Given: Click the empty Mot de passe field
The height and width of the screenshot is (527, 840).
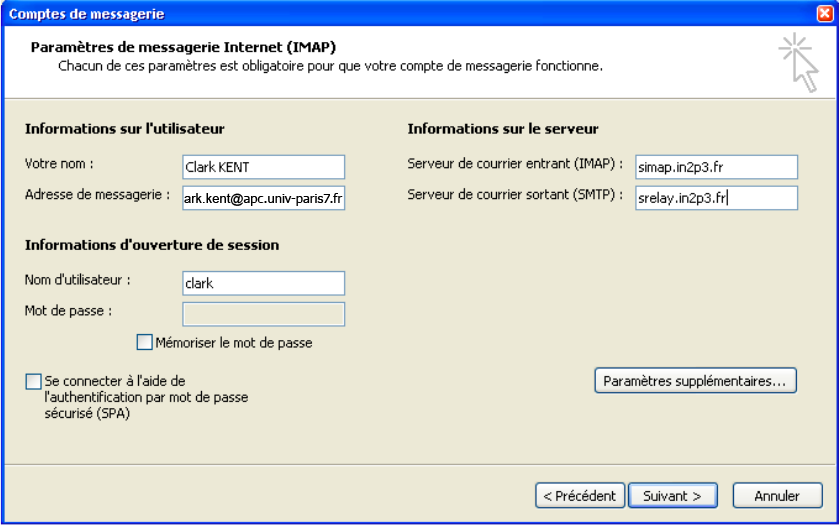Looking at the screenshot, I should tap(264, 314).
